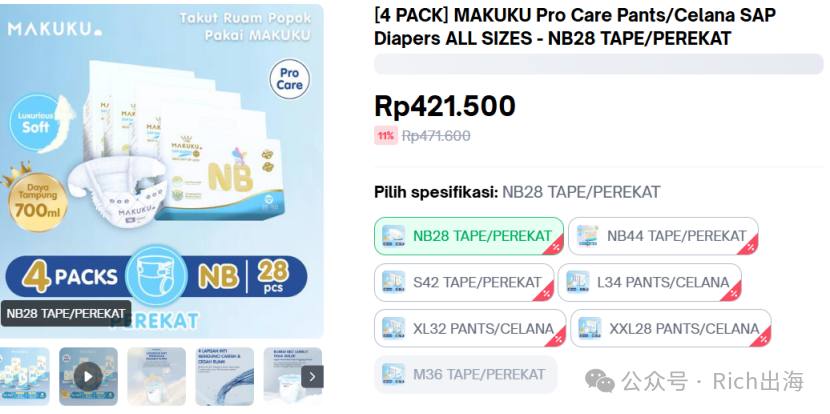Pick XL32 PANTS/CELANA variant
This screenshot has width=830, height=414.
[470, 328]
